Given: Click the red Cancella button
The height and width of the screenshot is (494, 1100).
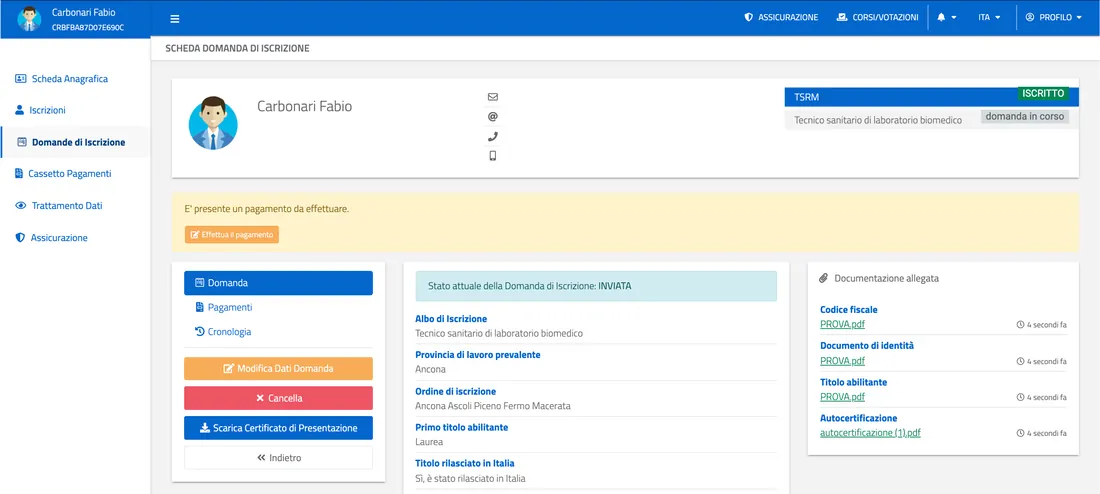Looking at the screenshot, I should (x=279, y=398).
